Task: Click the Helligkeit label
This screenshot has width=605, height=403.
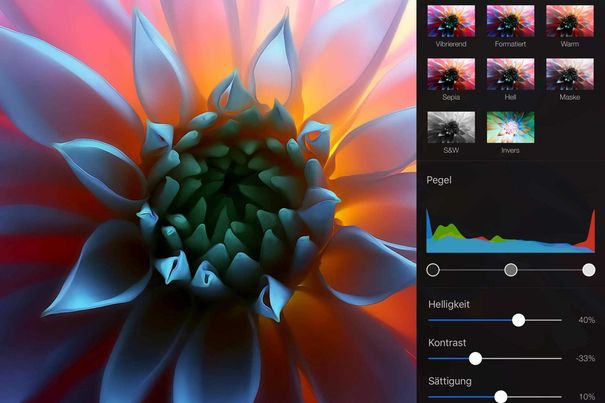Action: pos(449,305)
